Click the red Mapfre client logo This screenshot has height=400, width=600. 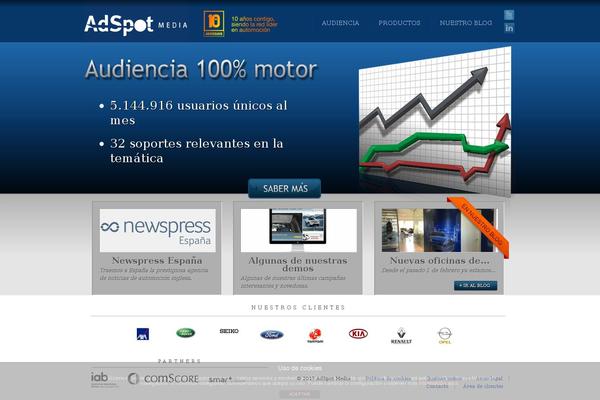click(x=315, y=336)
